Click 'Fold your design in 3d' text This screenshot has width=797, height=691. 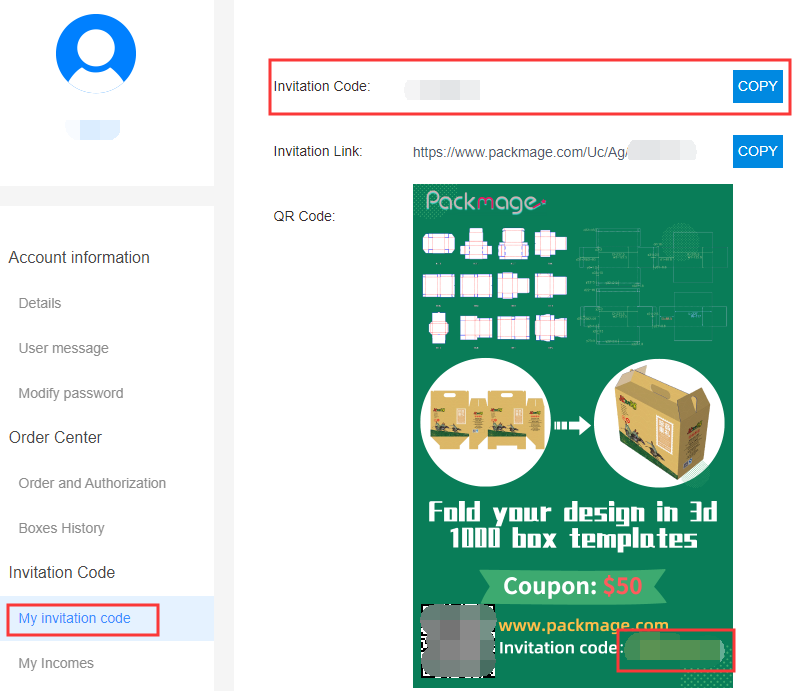pos(573,512)
